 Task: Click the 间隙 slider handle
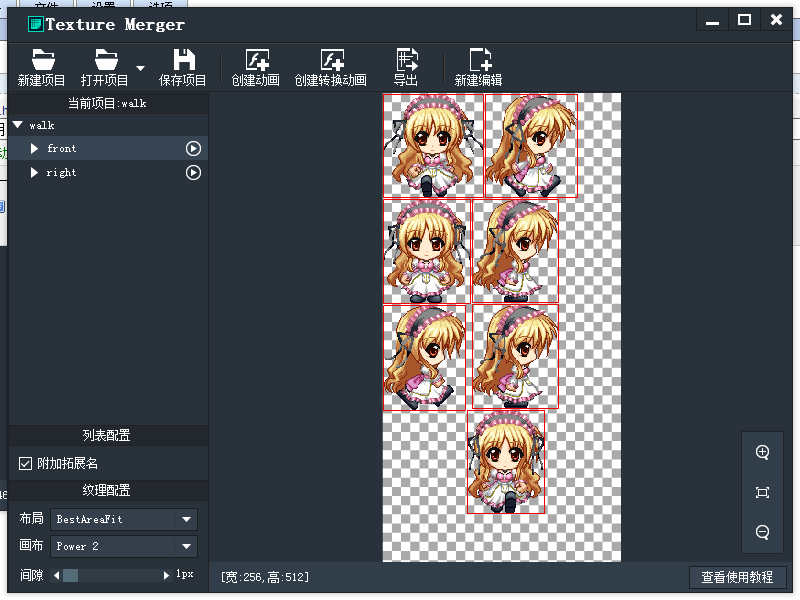pyautogui.click(x=70, y=576)
